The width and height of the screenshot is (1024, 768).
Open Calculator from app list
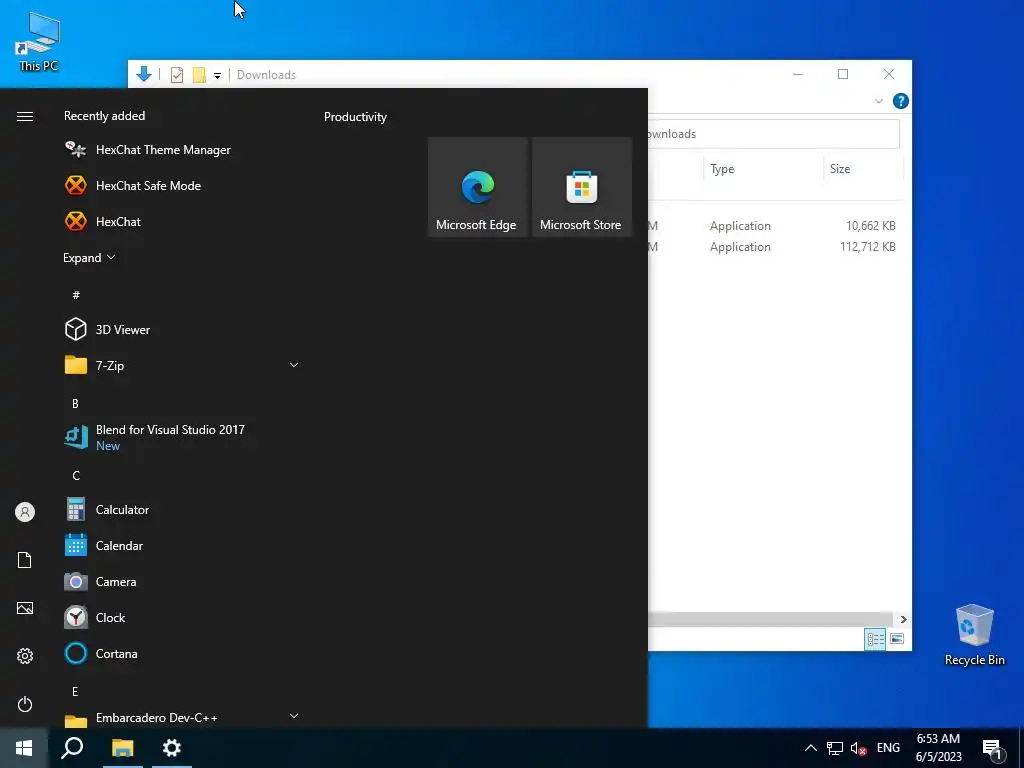pos(183,510)
